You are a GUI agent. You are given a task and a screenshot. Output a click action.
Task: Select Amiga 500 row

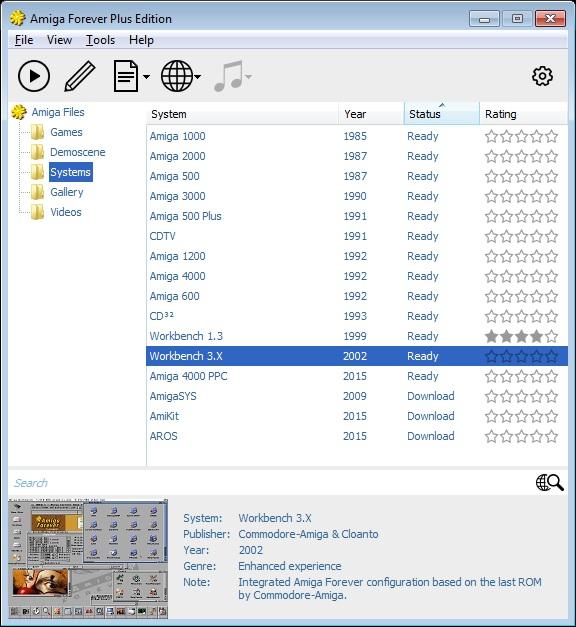357,176
